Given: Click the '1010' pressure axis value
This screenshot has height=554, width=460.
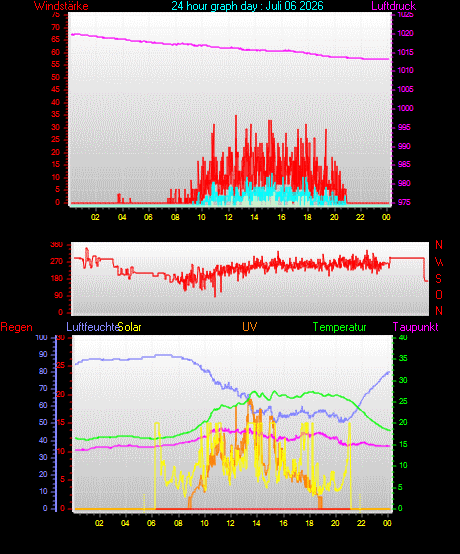Looking at the screenshot, I should pyautogui.click(x=405, y=70).
